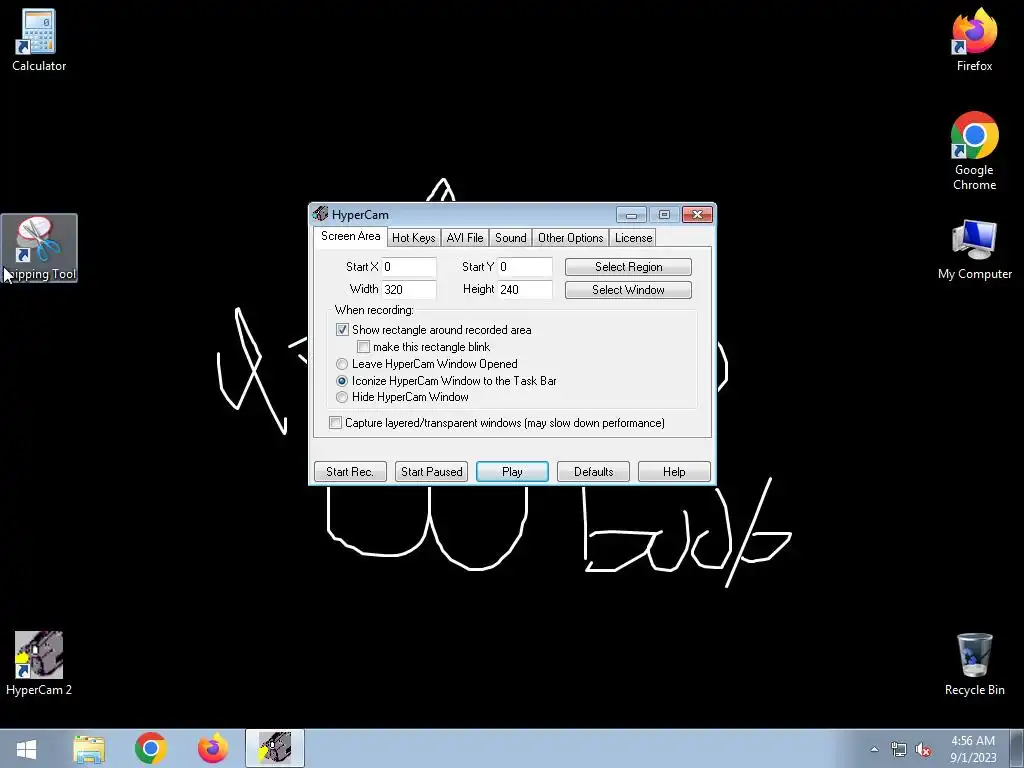Screen dimensions: 1024x768
Task: Switch to the Hot Keys tab
Action: tap(413, 238)
